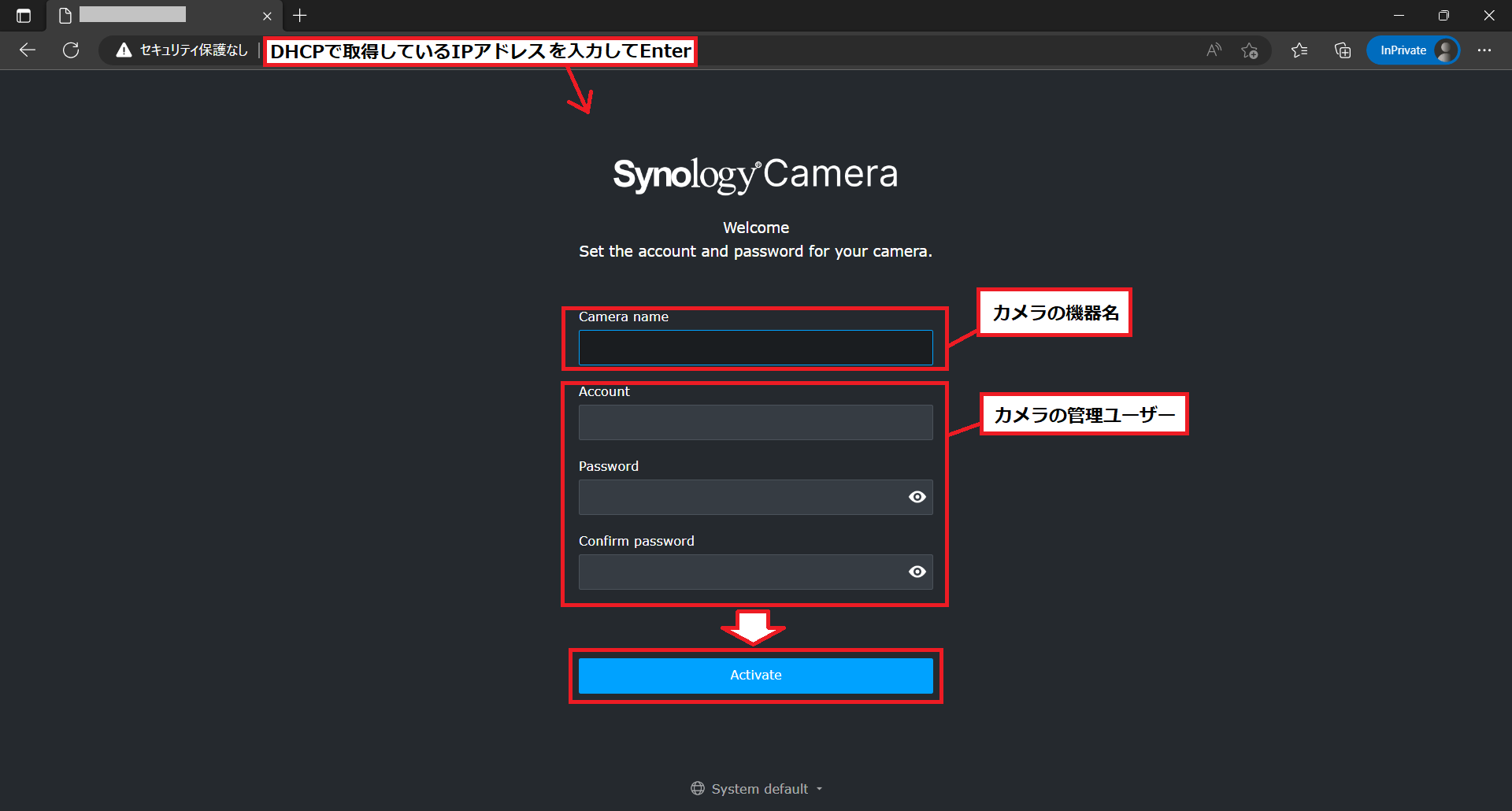Open the InPrivate profile badge

pos(1413,50)
